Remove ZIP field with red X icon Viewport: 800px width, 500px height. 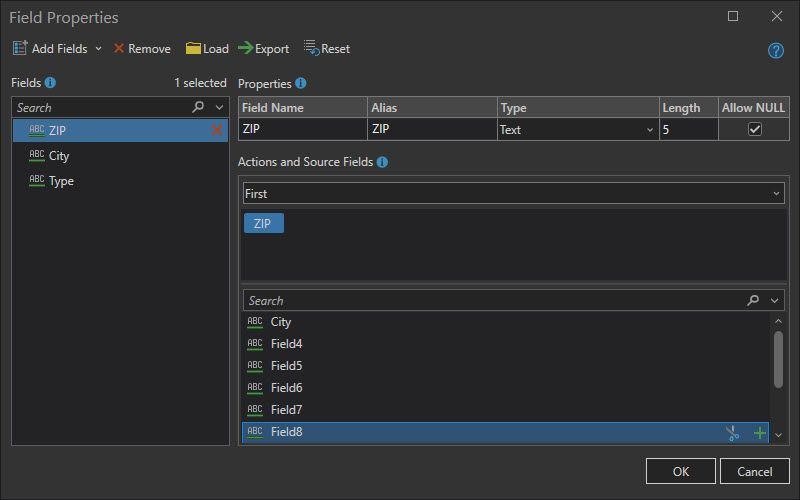[217, 130]
